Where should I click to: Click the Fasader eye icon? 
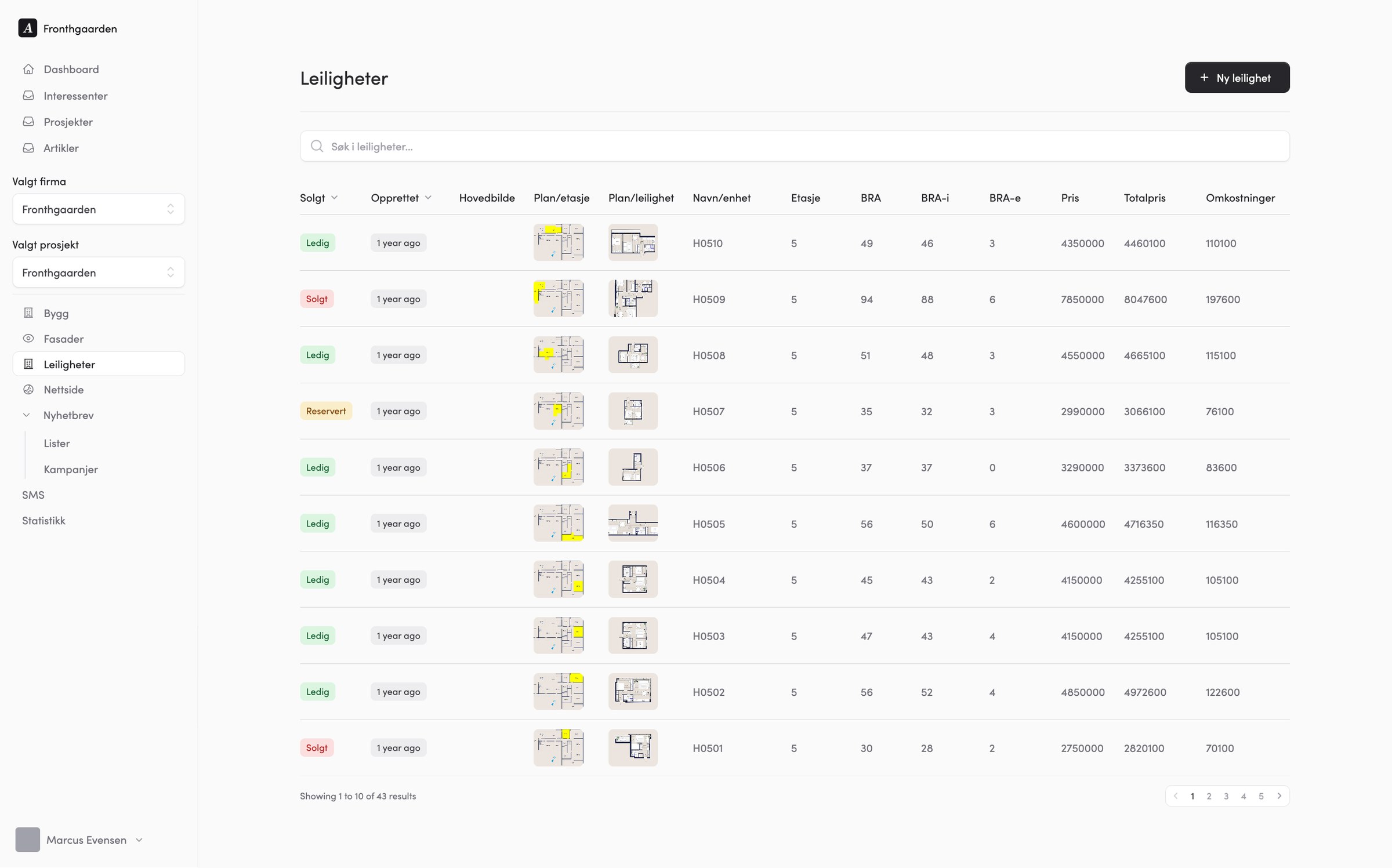click(28, 339)
